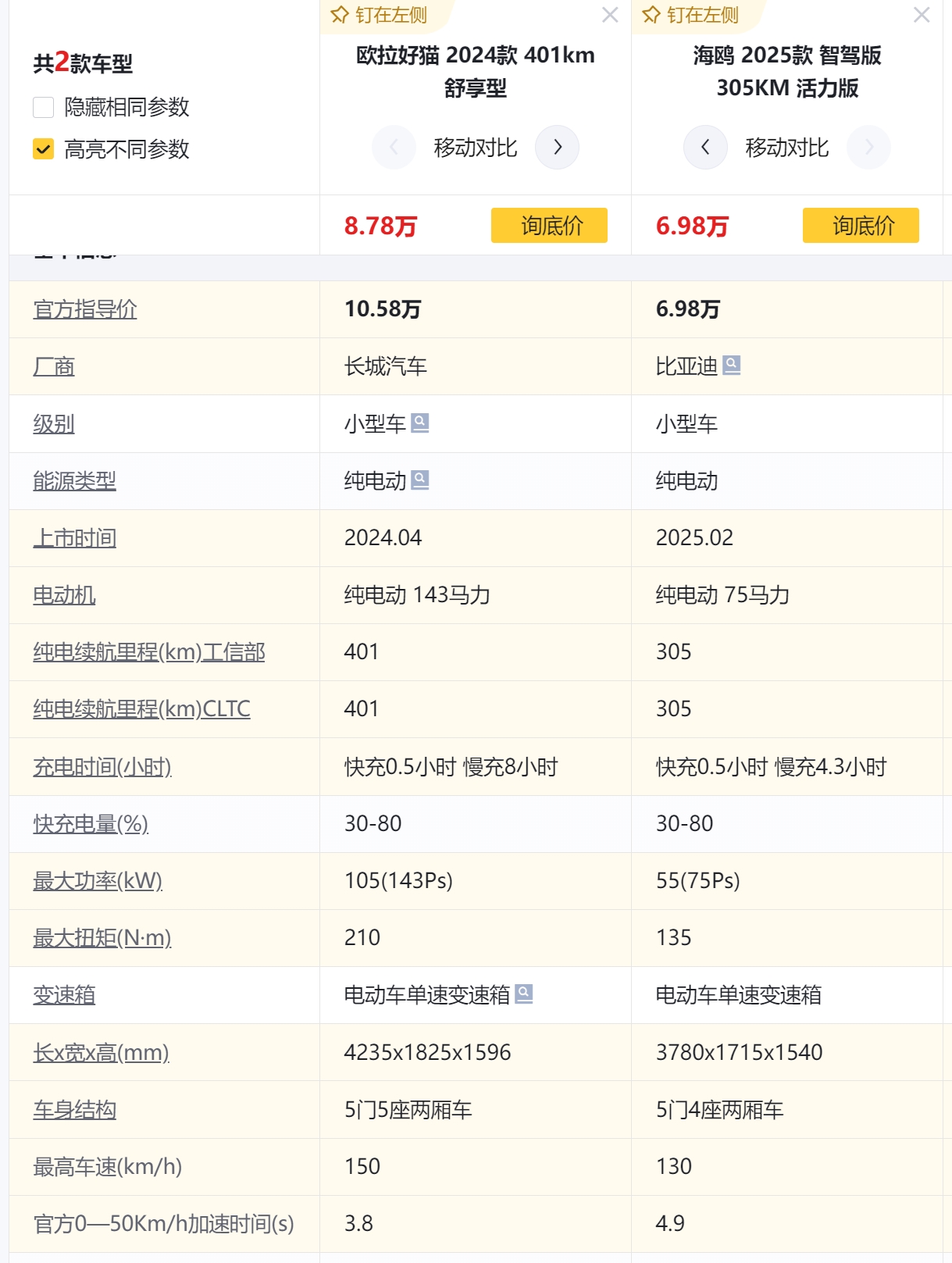952x1263 pixels.
Task: Open the 纯电续航里程(km)工信部 link
Action: [149, 652]
